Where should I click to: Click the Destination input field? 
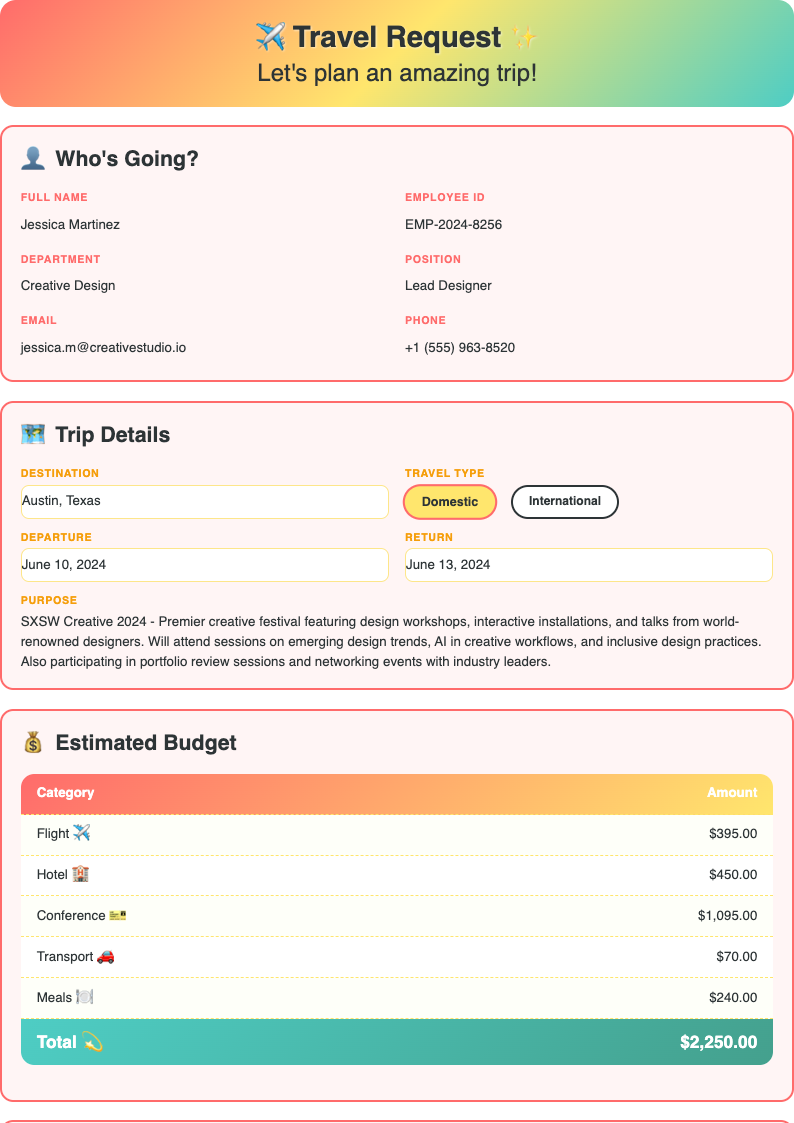205,501
